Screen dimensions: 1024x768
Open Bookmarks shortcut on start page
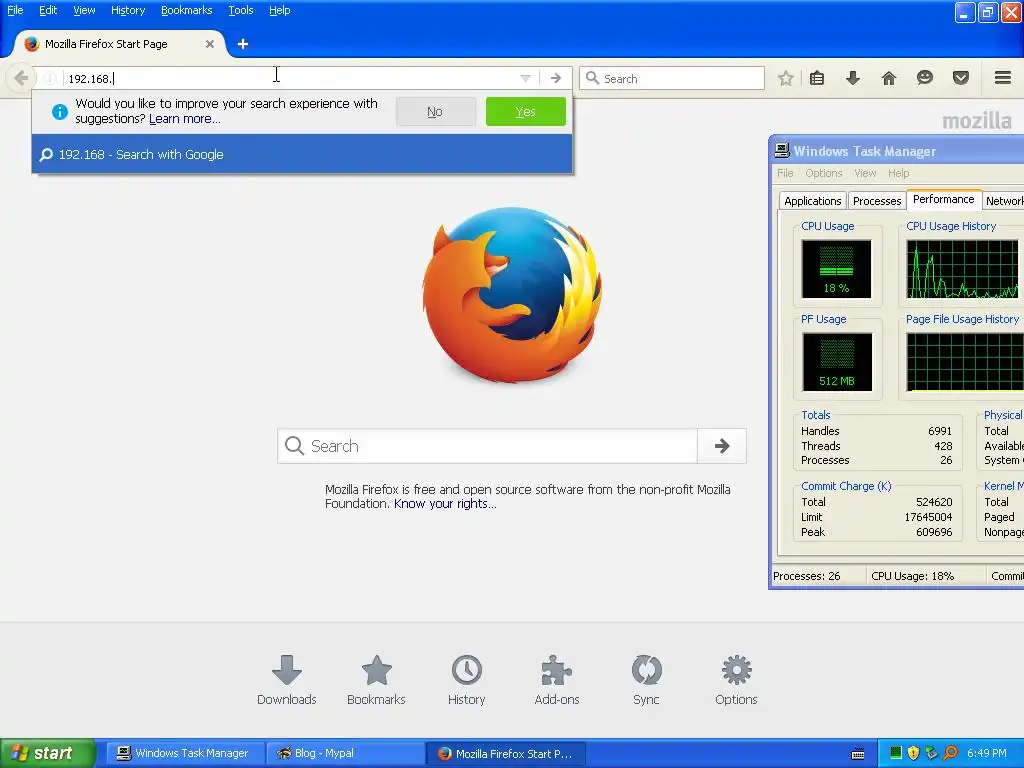(x=376, y=680)
